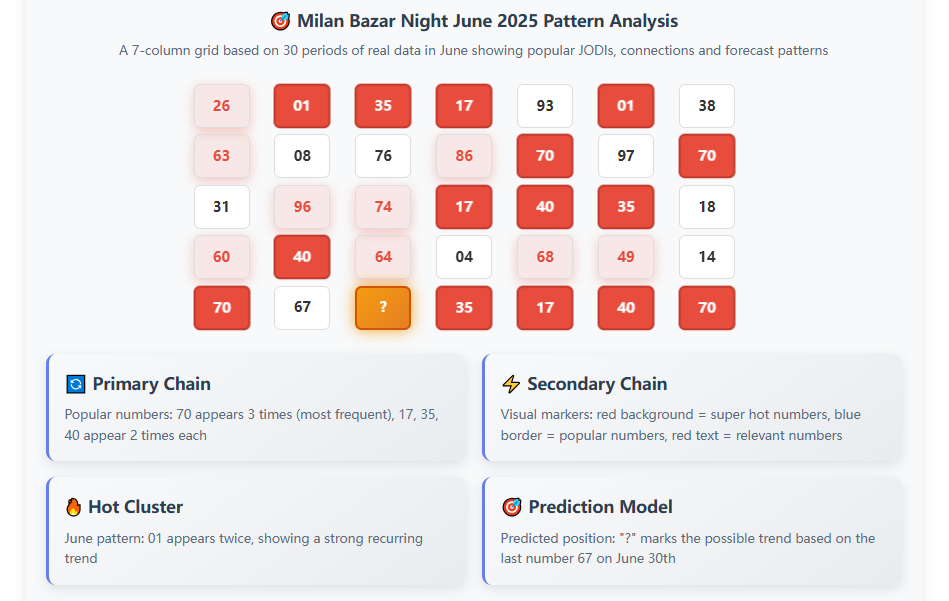The image size is (949, 601).
Task: Select the pink cell showing 86
Action: click(x=464, y=156)
